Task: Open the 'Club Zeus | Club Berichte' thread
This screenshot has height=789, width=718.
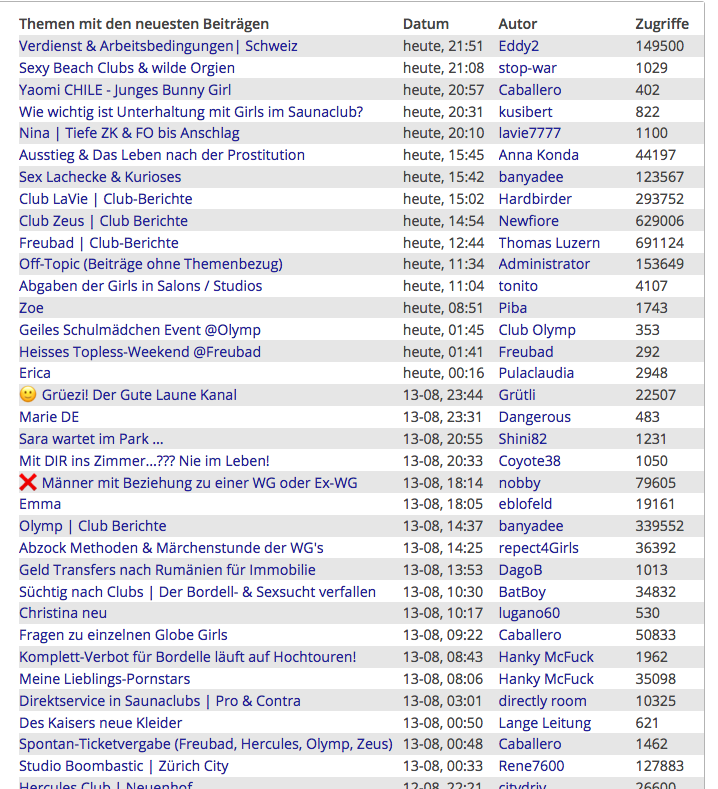Action: point(103,221)
